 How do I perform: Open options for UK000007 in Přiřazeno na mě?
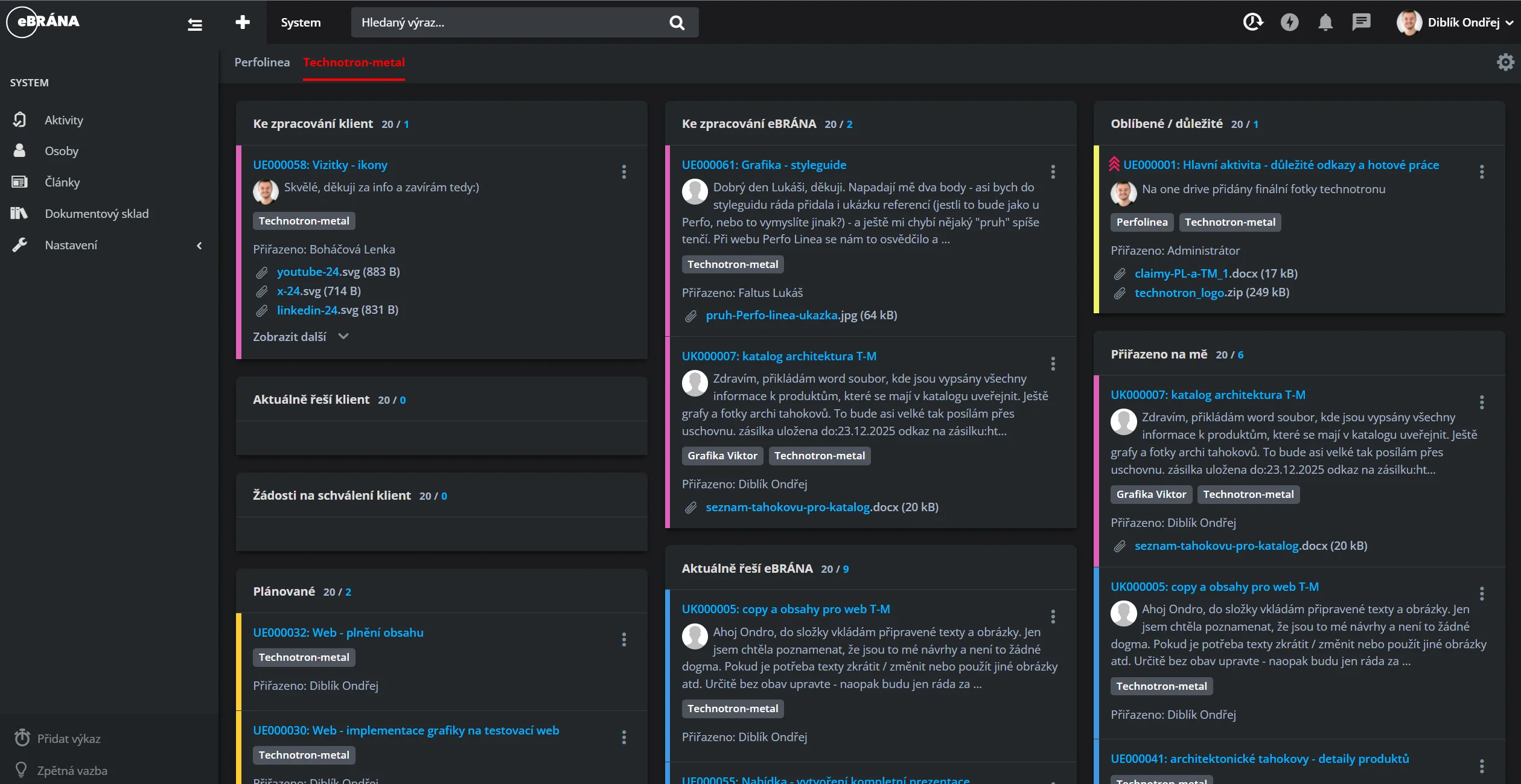[x=1482, y=403]
